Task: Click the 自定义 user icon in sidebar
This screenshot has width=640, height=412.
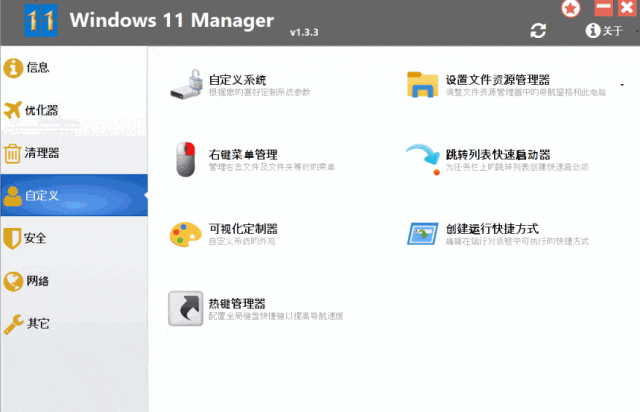Action: pos(13,196)
